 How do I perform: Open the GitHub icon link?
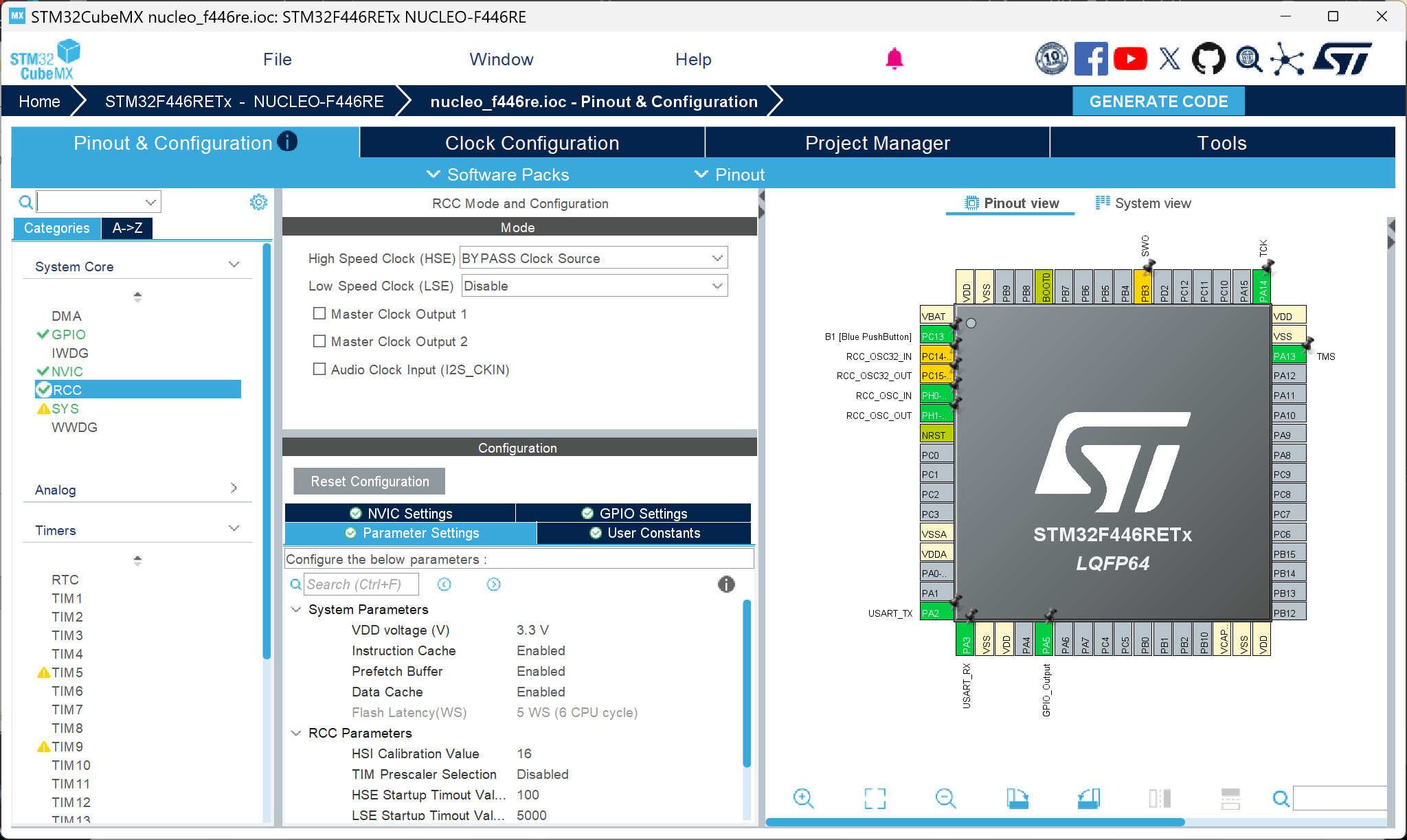(x=1208, y=59)
